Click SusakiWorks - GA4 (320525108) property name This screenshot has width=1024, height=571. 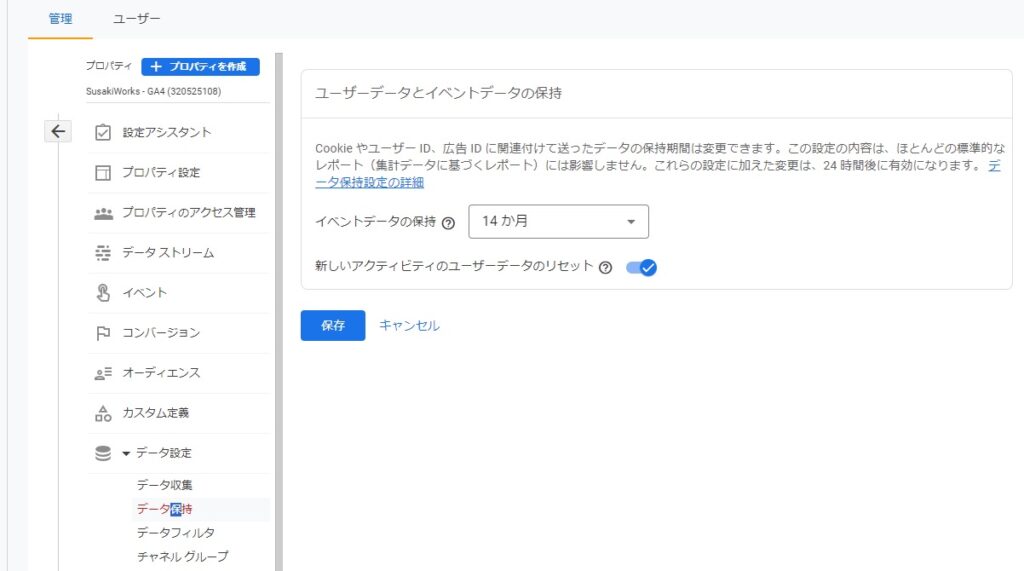click(x=153, y=91)
